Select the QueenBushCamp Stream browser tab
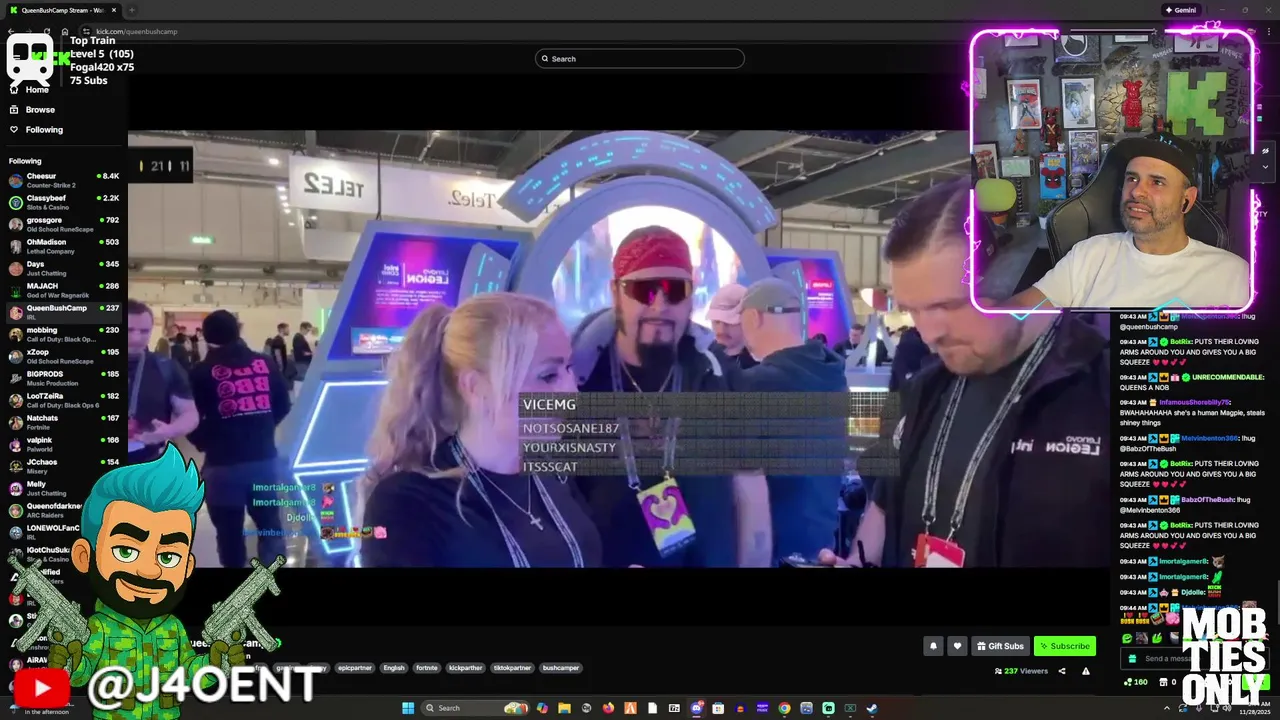 point(62,10)
